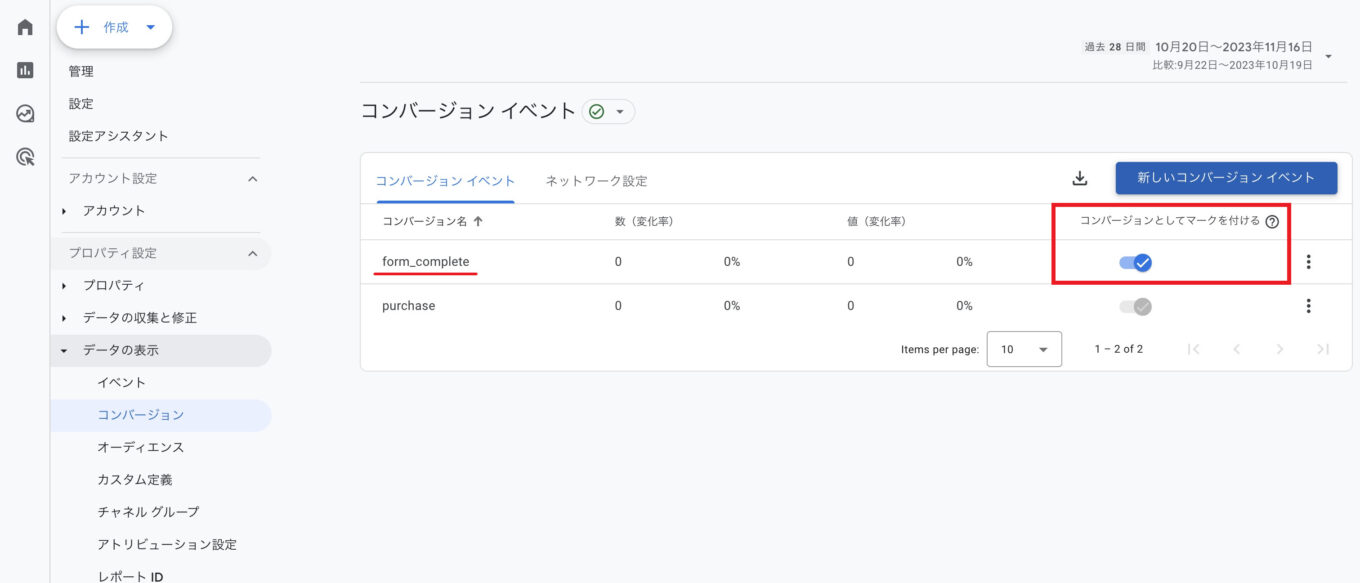Click 新しいコンバージョン イベント button

pos(1226,178)
